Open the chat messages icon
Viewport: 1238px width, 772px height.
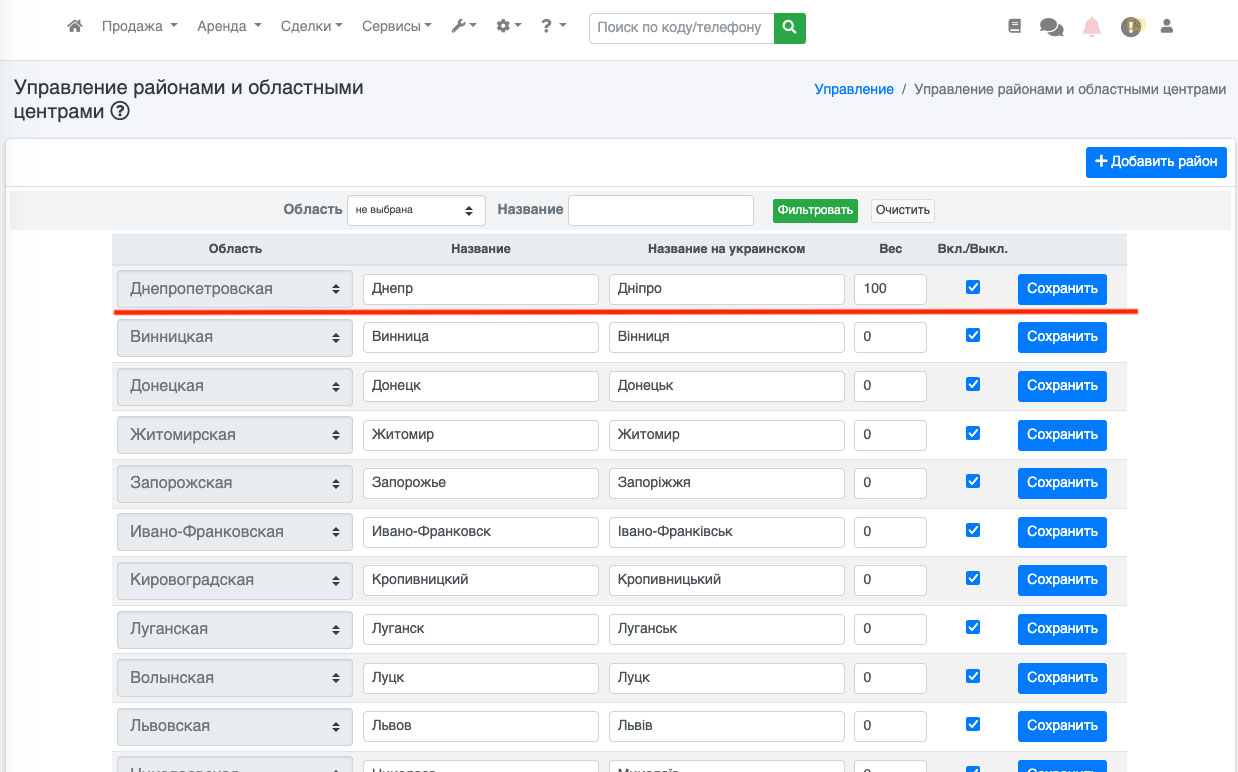click(x=1051, y=28)
